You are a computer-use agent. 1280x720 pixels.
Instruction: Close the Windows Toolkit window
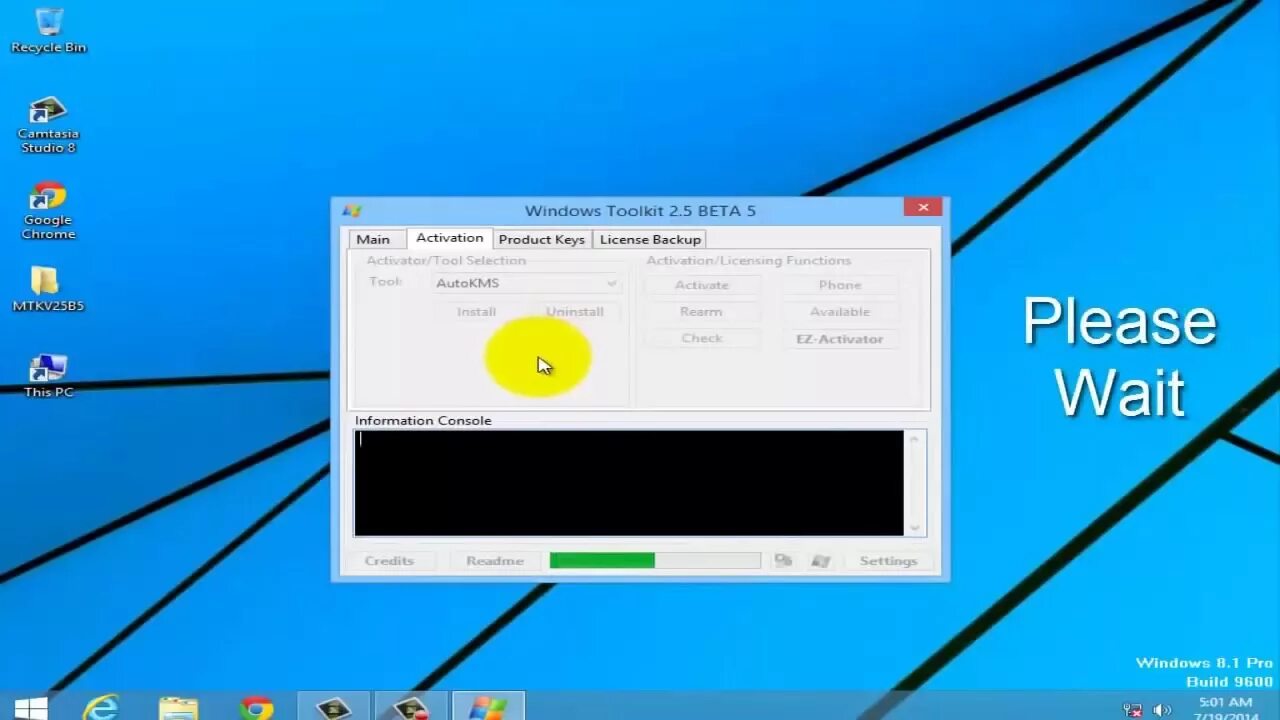pyautogui.click(x=923, y=207)
